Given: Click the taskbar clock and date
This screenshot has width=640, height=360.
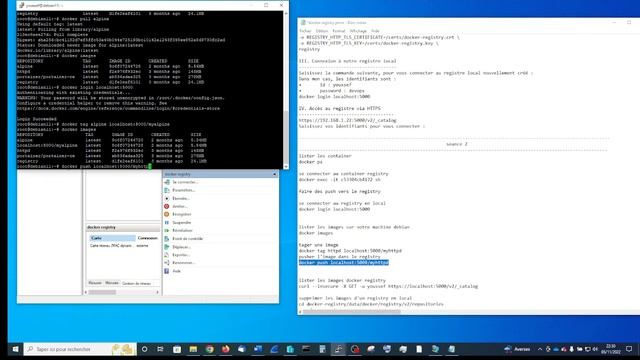Looking at the screenshot, I should [611, 349].
